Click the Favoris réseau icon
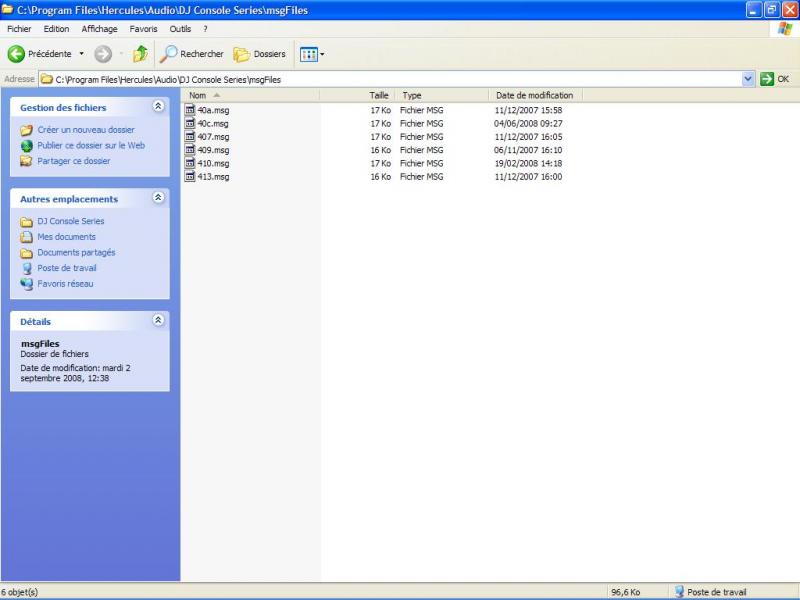This screenshot has height=600, width=800. 27,284
